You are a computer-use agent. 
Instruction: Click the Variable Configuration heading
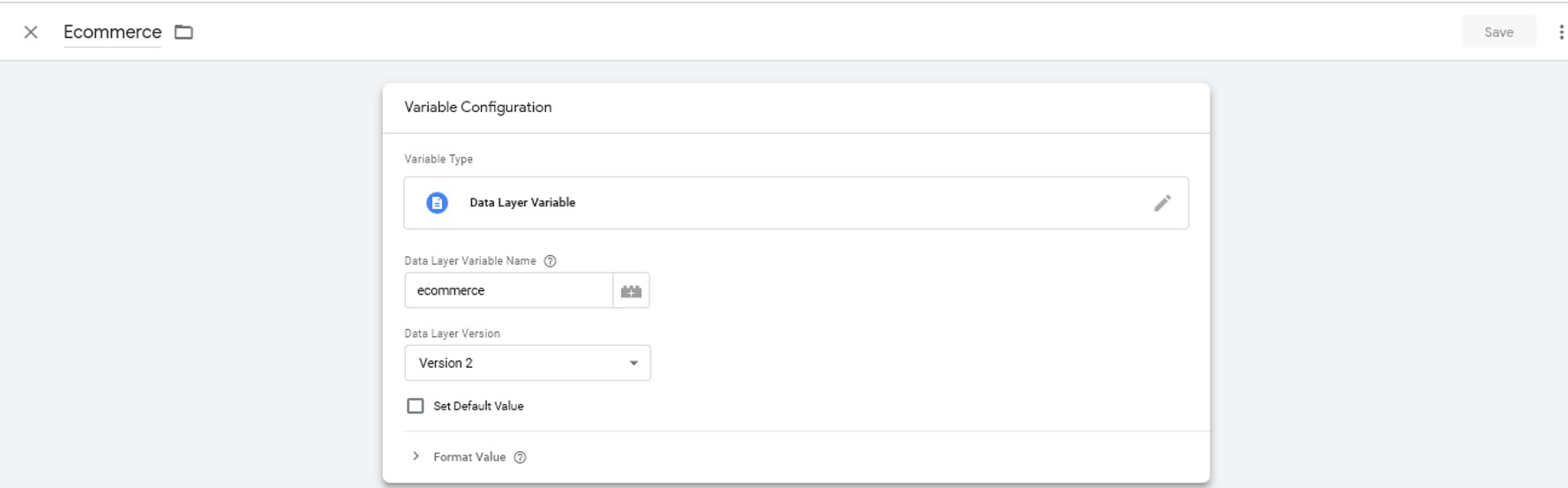coord(477,107)
